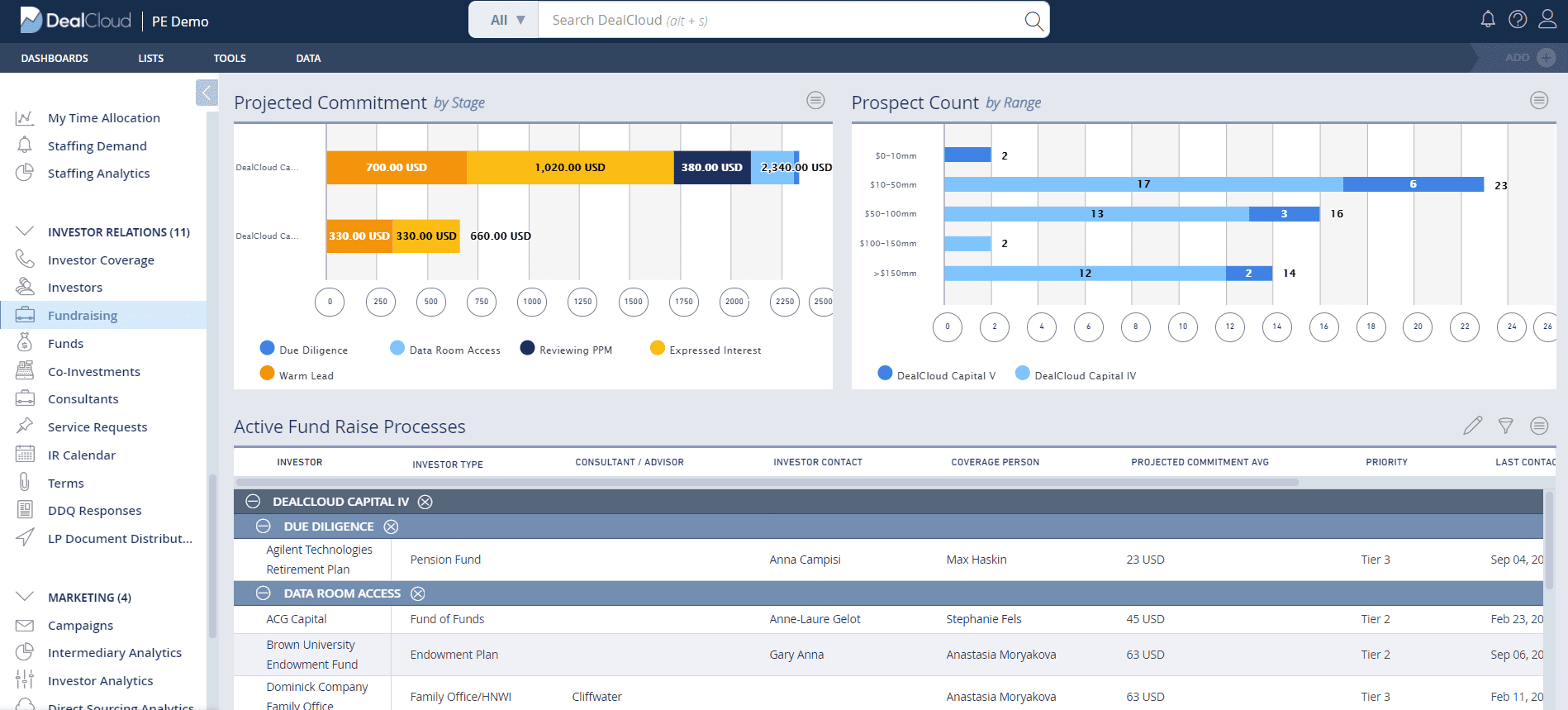The width and height of the screenshot is (1568, 710).
Task: Open the filter funnel icon for the table
Action: coord(1506,426)
